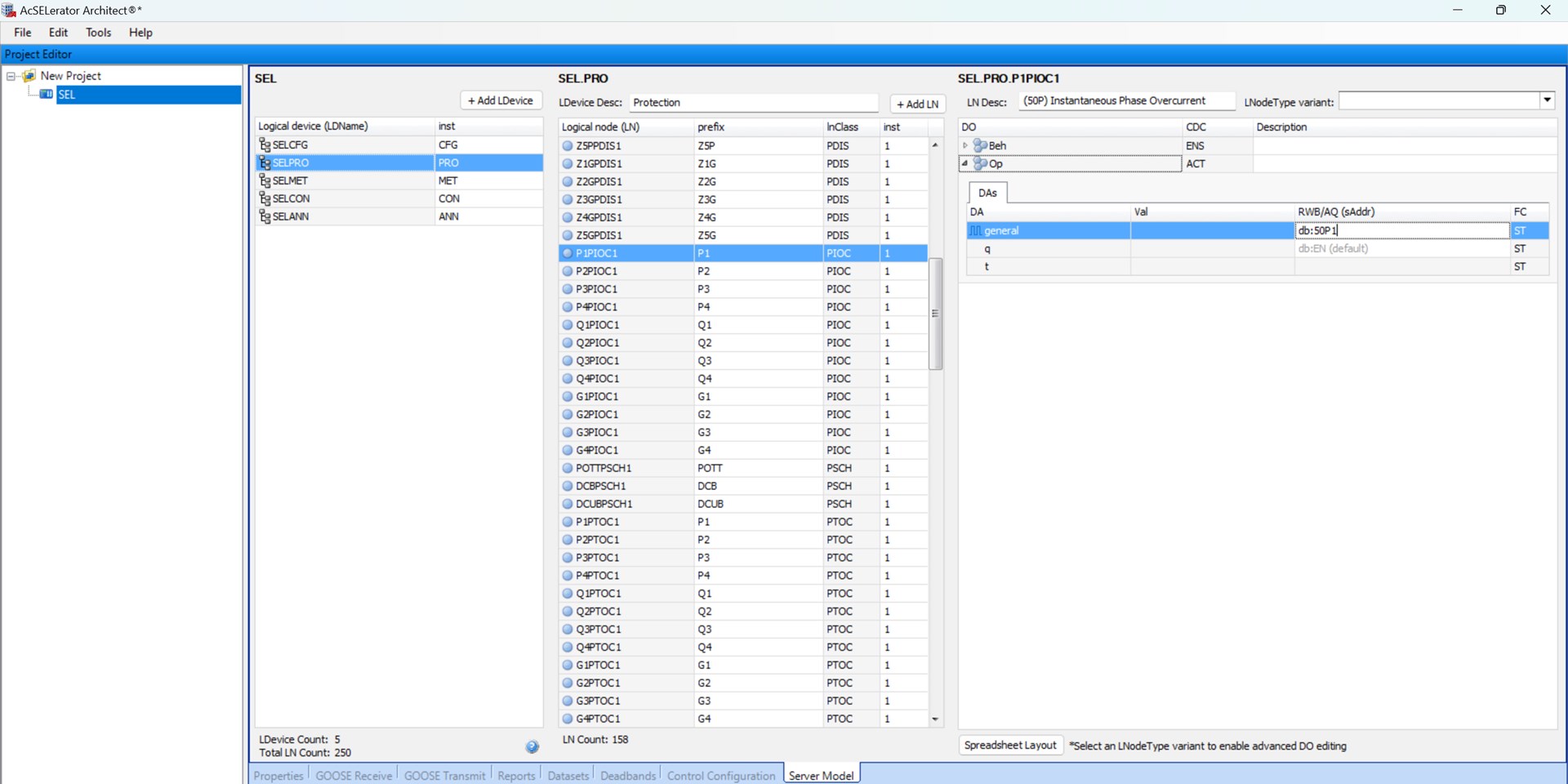Viewport: 1568px width, 784px height.
Task: Click the Add LDevice button
Action: click(x=501, y=100)
